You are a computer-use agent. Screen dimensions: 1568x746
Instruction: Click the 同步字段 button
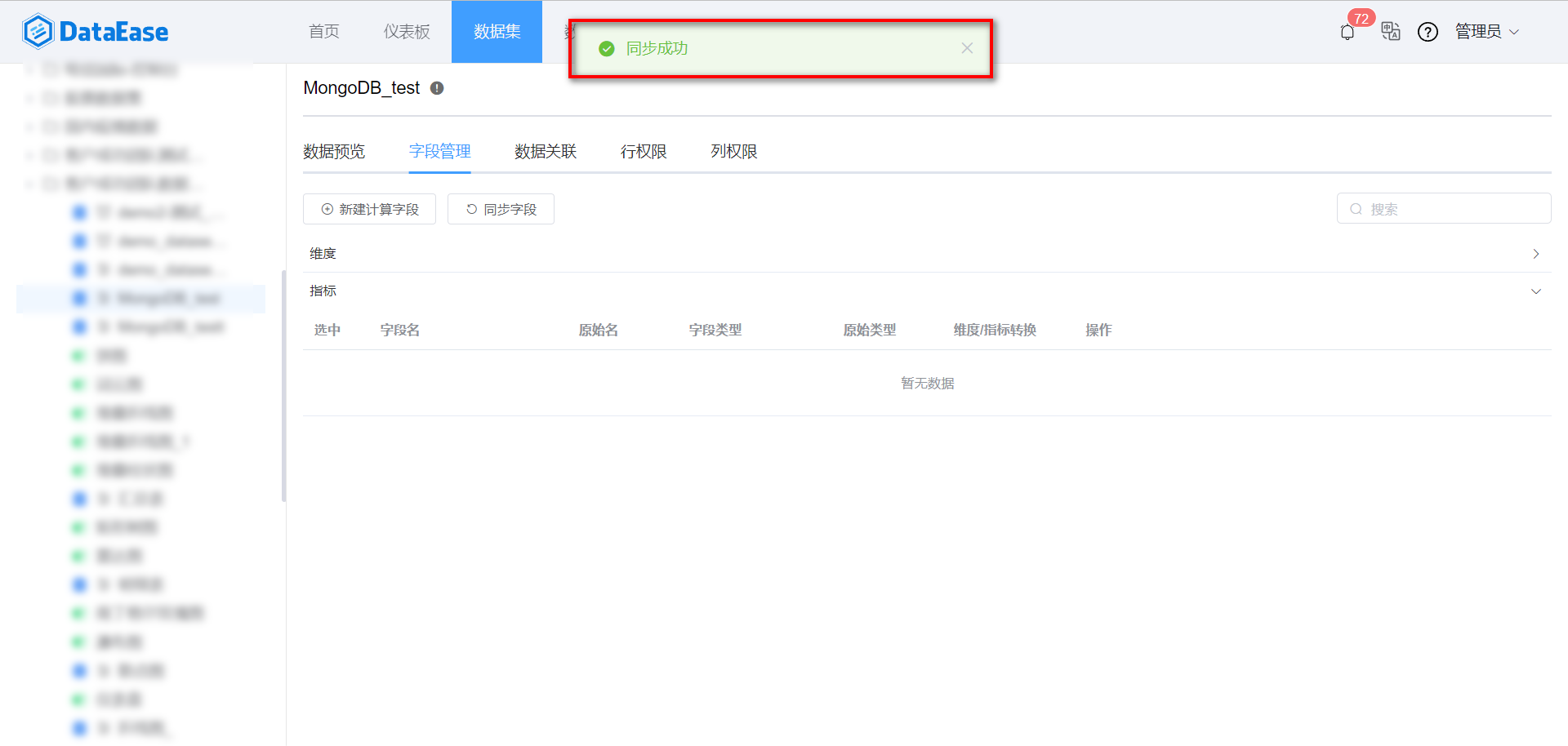coord(501,209)
